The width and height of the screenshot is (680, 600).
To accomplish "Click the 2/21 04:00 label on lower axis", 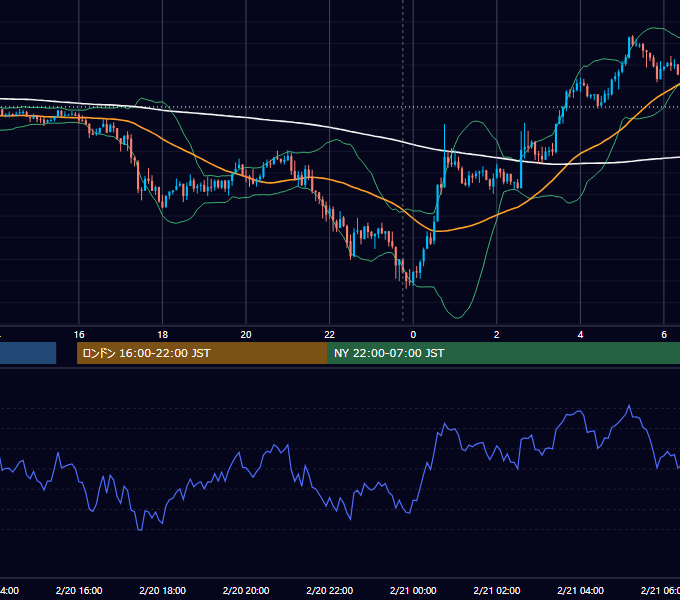I will click(x=580, y=590).
